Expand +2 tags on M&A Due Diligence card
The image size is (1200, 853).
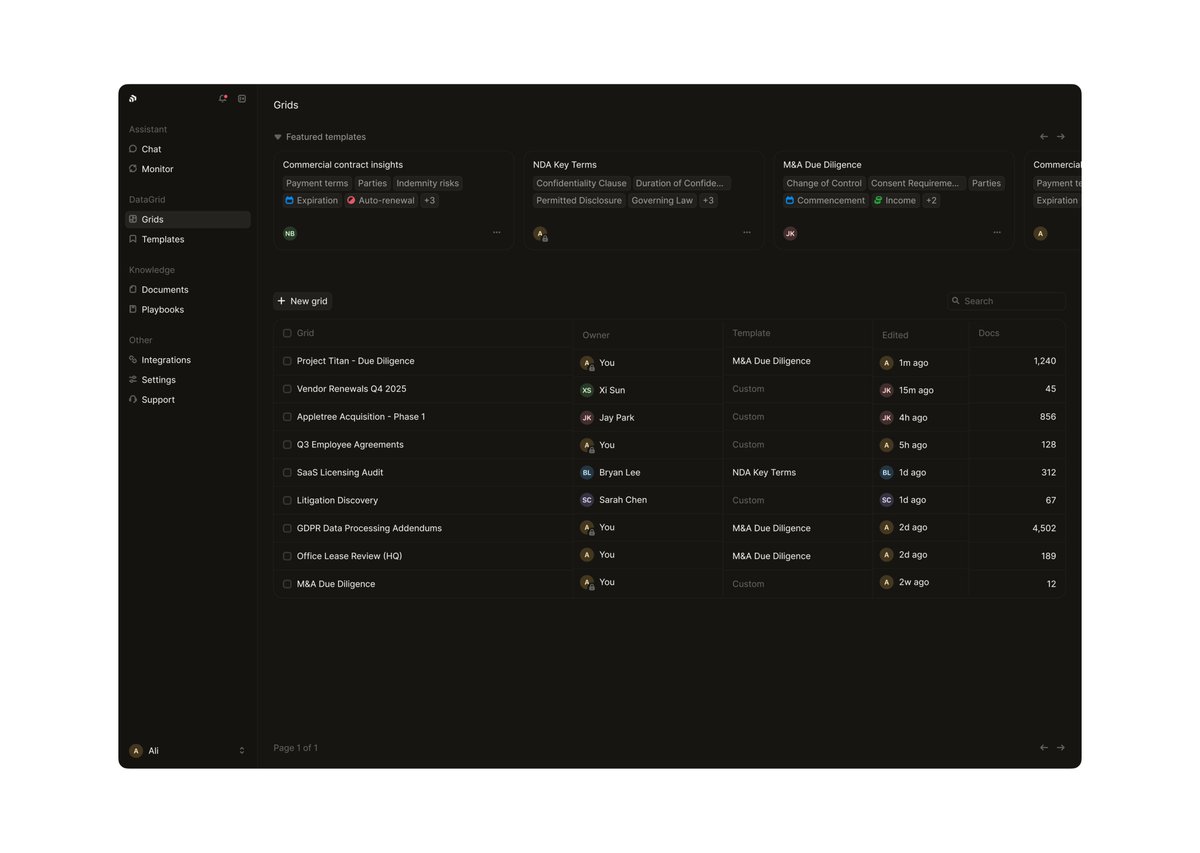click(931, 200)
